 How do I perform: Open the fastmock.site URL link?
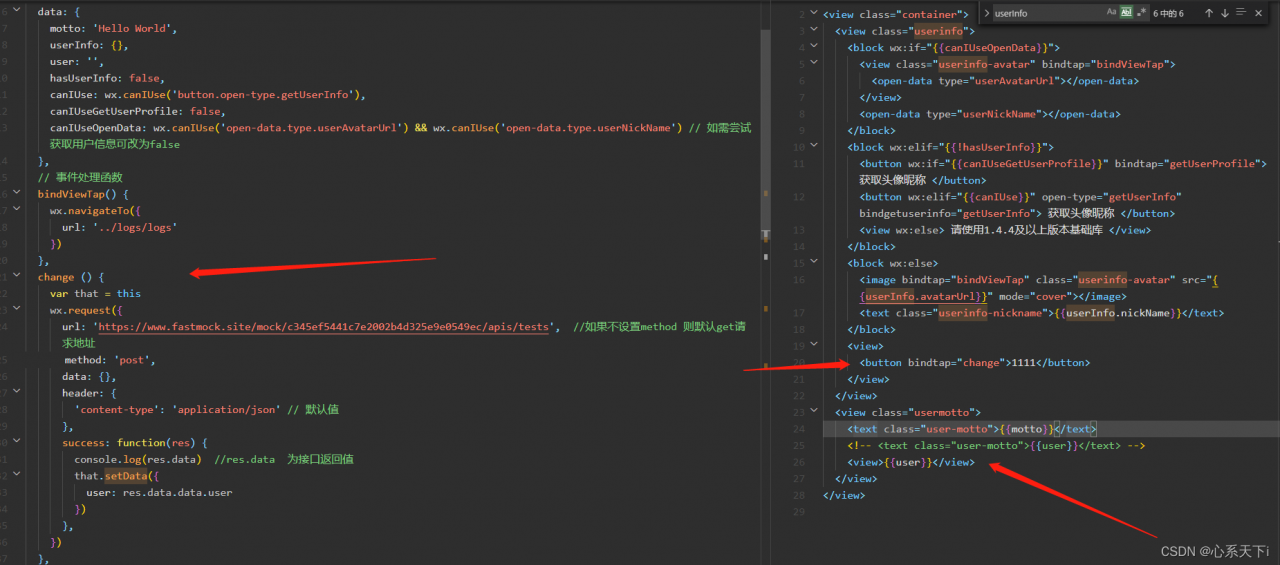point(324,327)
